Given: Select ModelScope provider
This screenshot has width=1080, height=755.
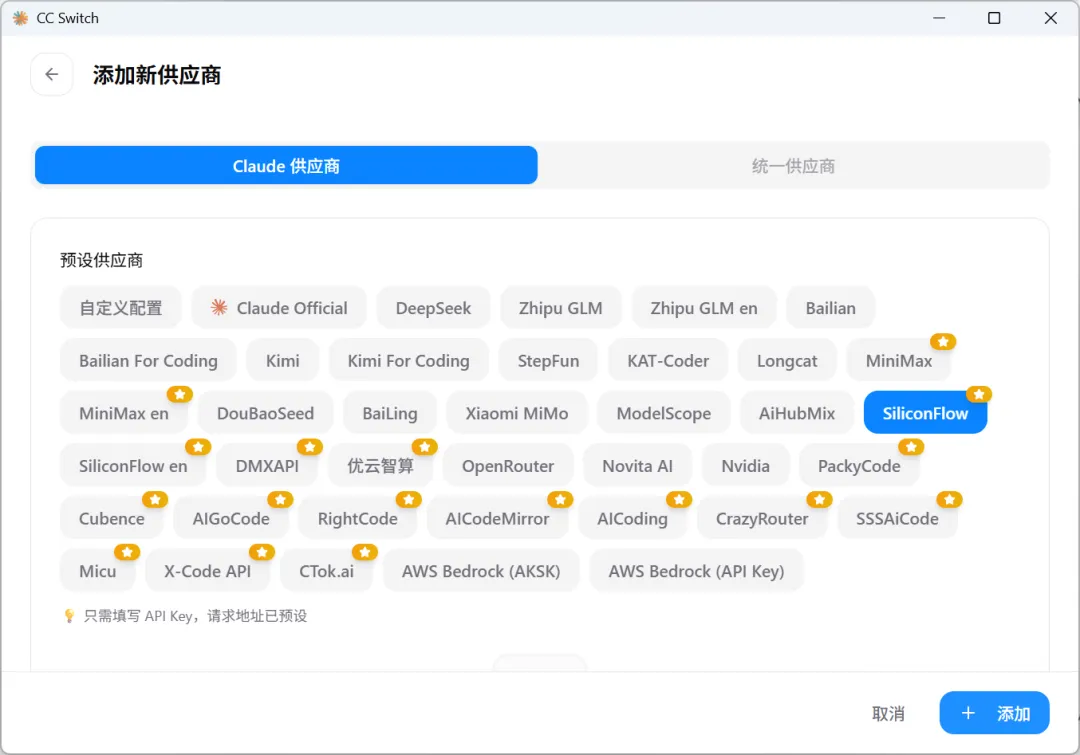Looking at the screenshot, I should pos(664,413).
